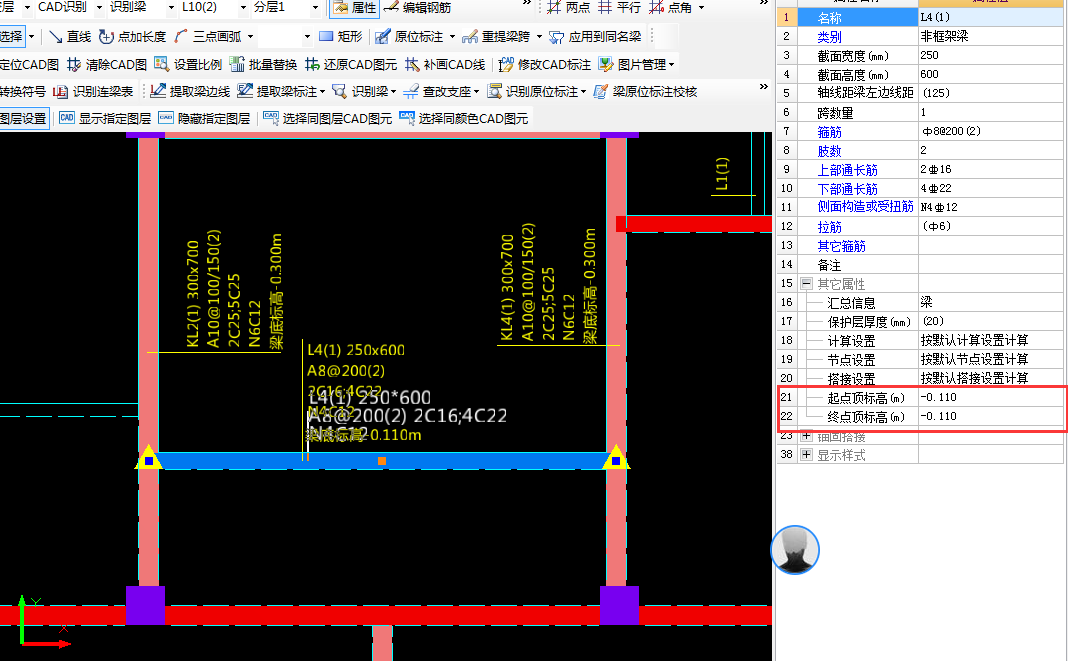
Task: Select the 两点 two-point auxiliary axis tool
Action: pyautogui.click(x=569, y=8)
